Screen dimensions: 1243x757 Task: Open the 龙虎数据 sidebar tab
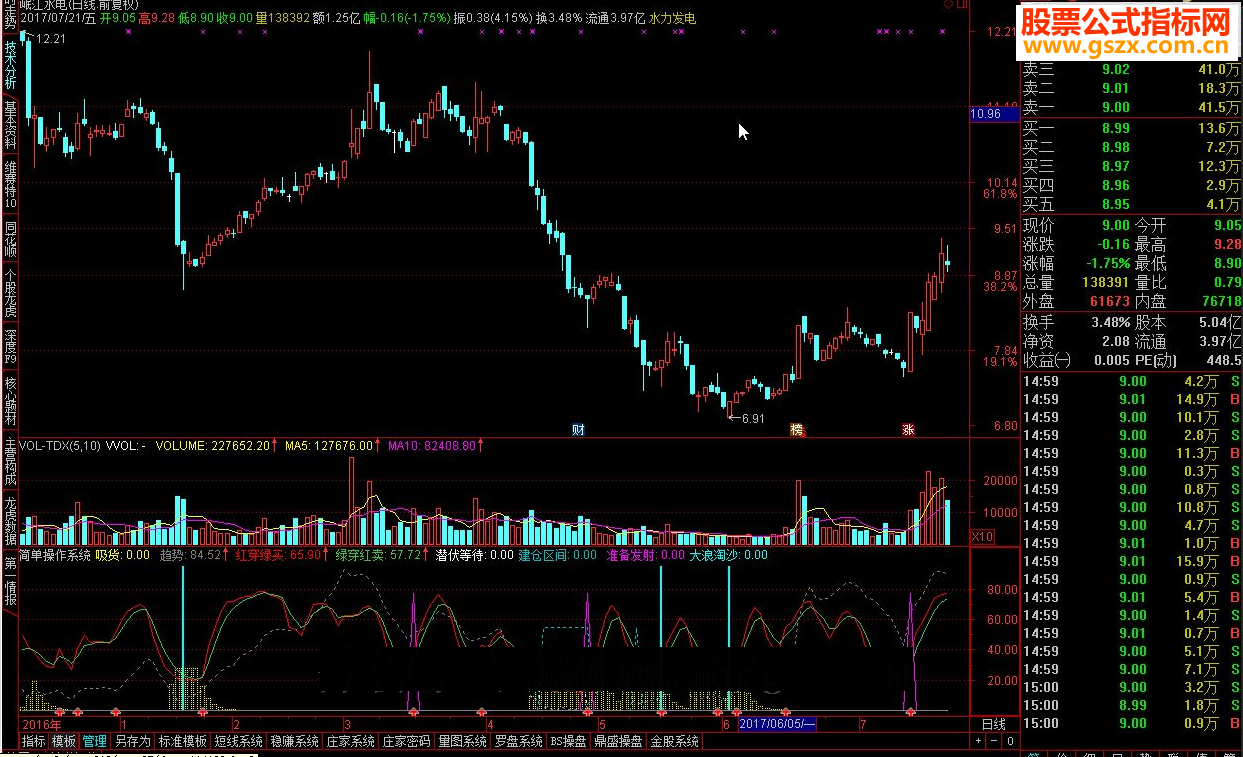pyautogui.click(x=10, y=520)
